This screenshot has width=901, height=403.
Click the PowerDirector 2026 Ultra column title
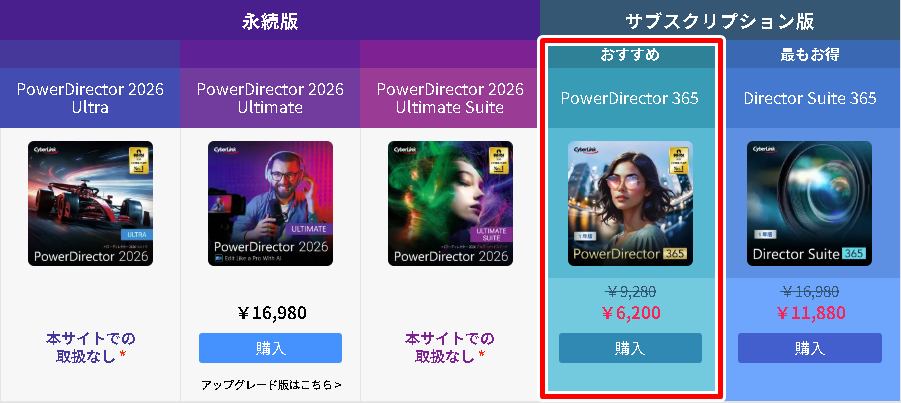90,98
